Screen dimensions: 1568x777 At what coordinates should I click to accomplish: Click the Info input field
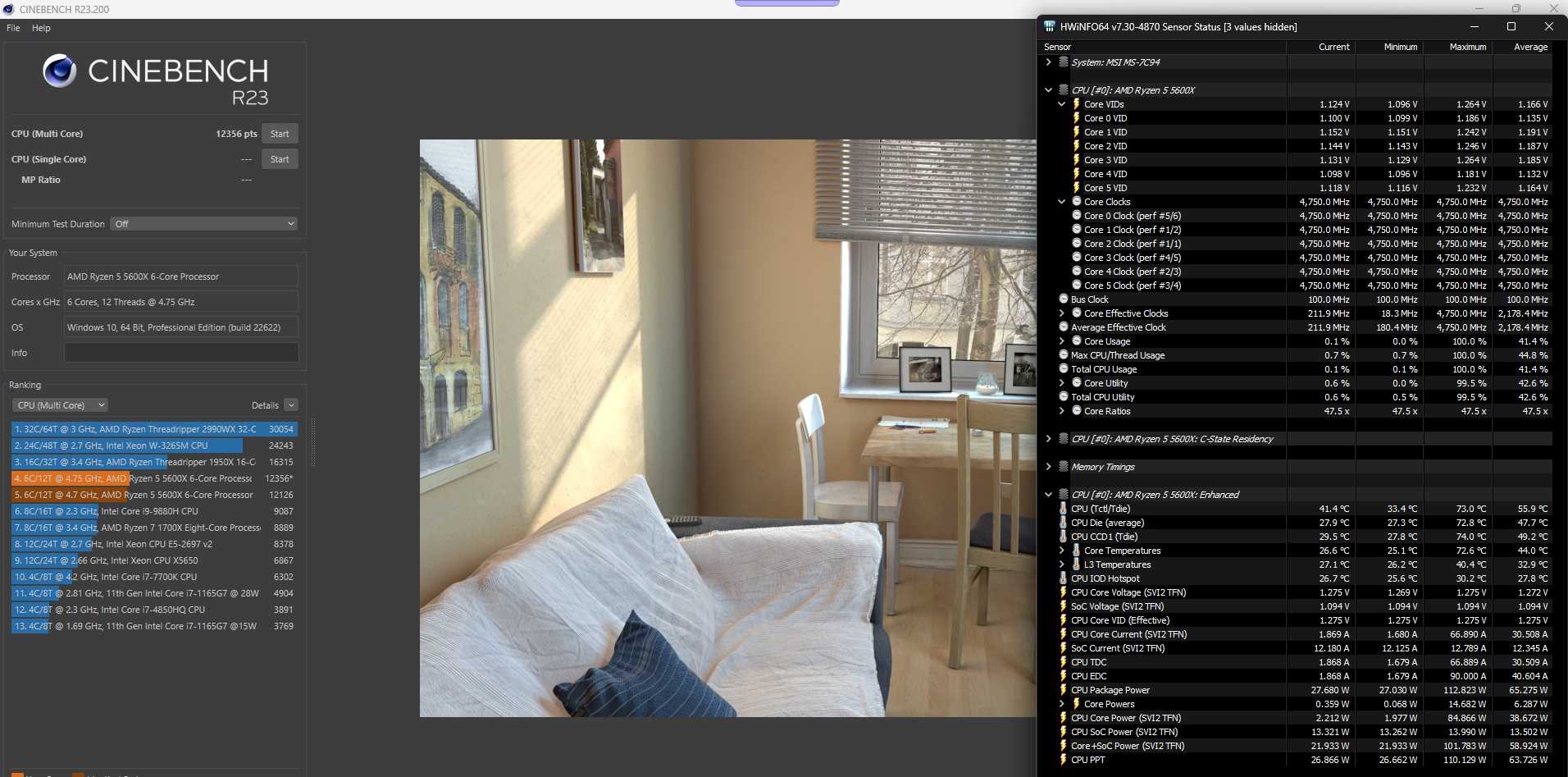181,353
